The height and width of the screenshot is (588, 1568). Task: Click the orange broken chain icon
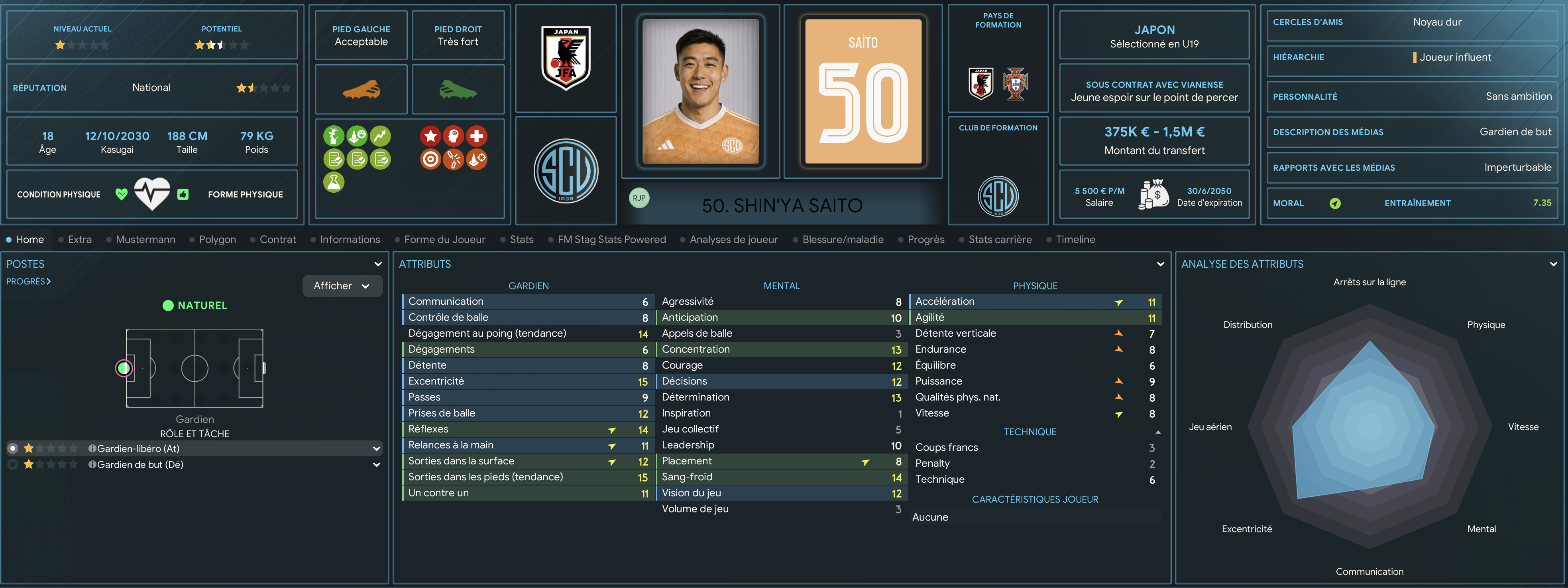point(454,159)
